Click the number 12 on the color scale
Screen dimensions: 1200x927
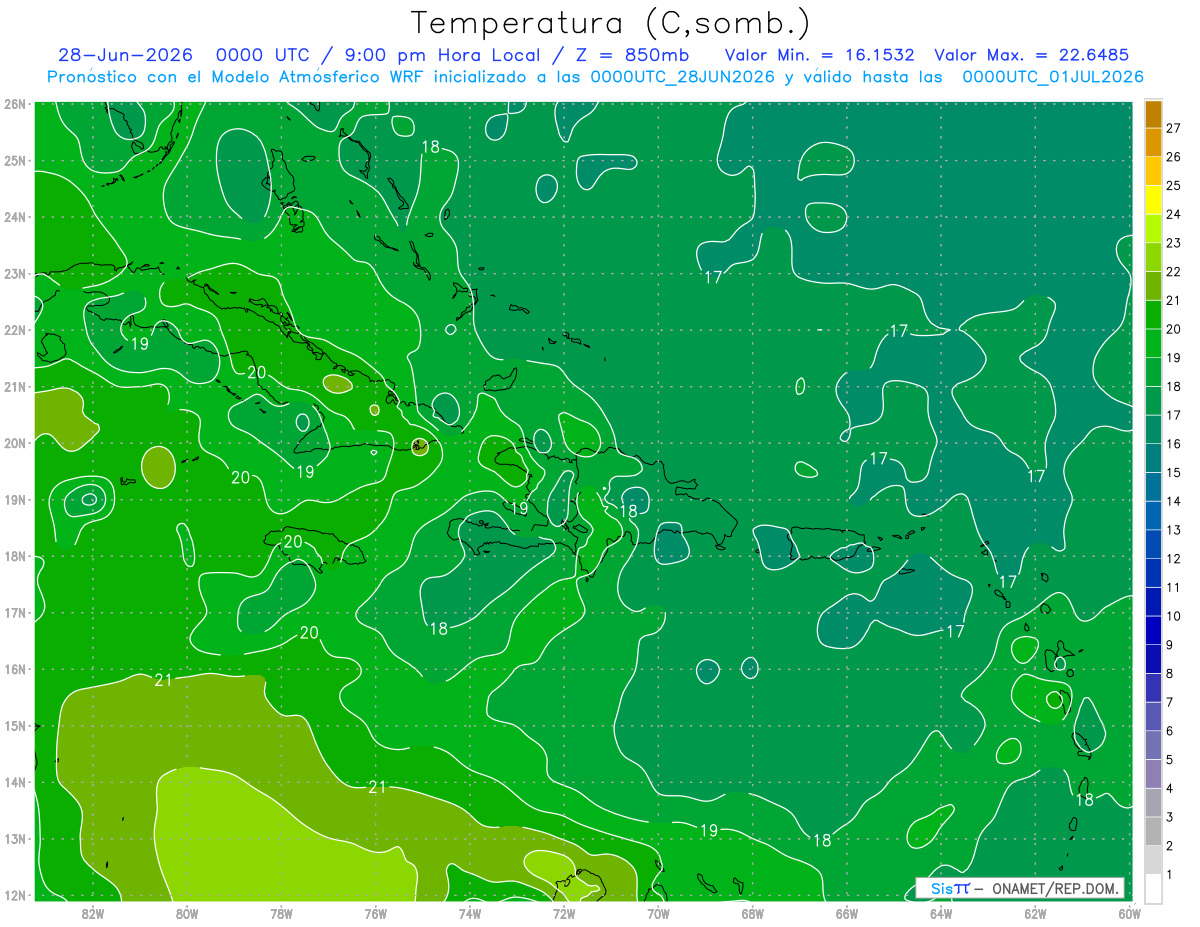pyautogui.click(x=1173, y=559)
